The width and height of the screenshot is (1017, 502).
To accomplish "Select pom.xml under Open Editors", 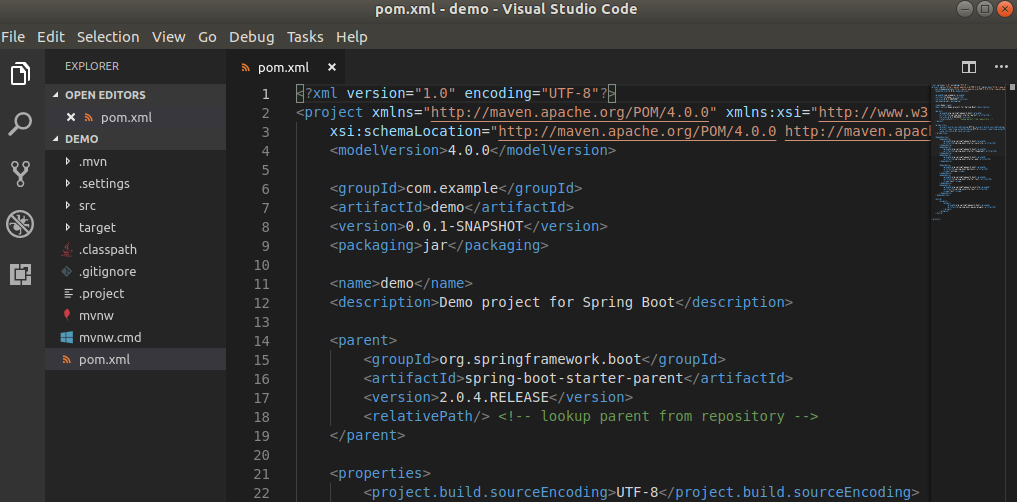I will pyautogui.click(x=136, y=117).
